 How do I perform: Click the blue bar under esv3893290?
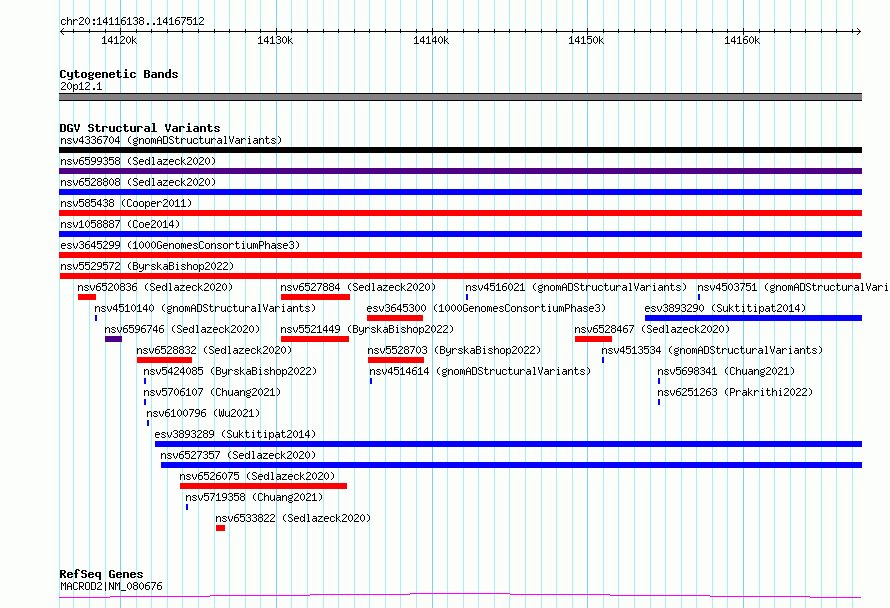[x=753, y=318]
